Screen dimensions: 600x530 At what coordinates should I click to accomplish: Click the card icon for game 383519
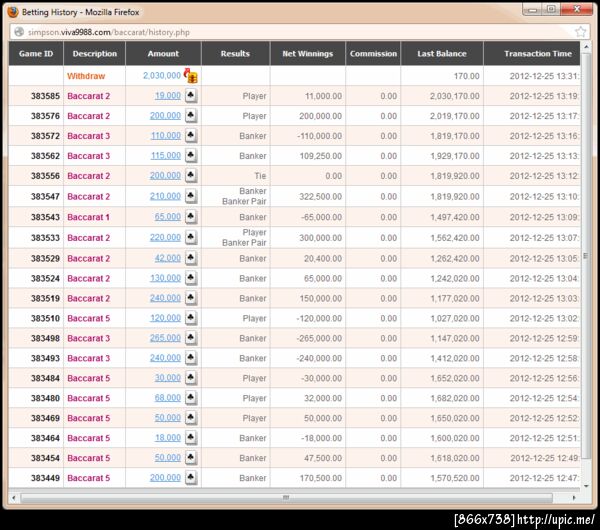point(191,298)
